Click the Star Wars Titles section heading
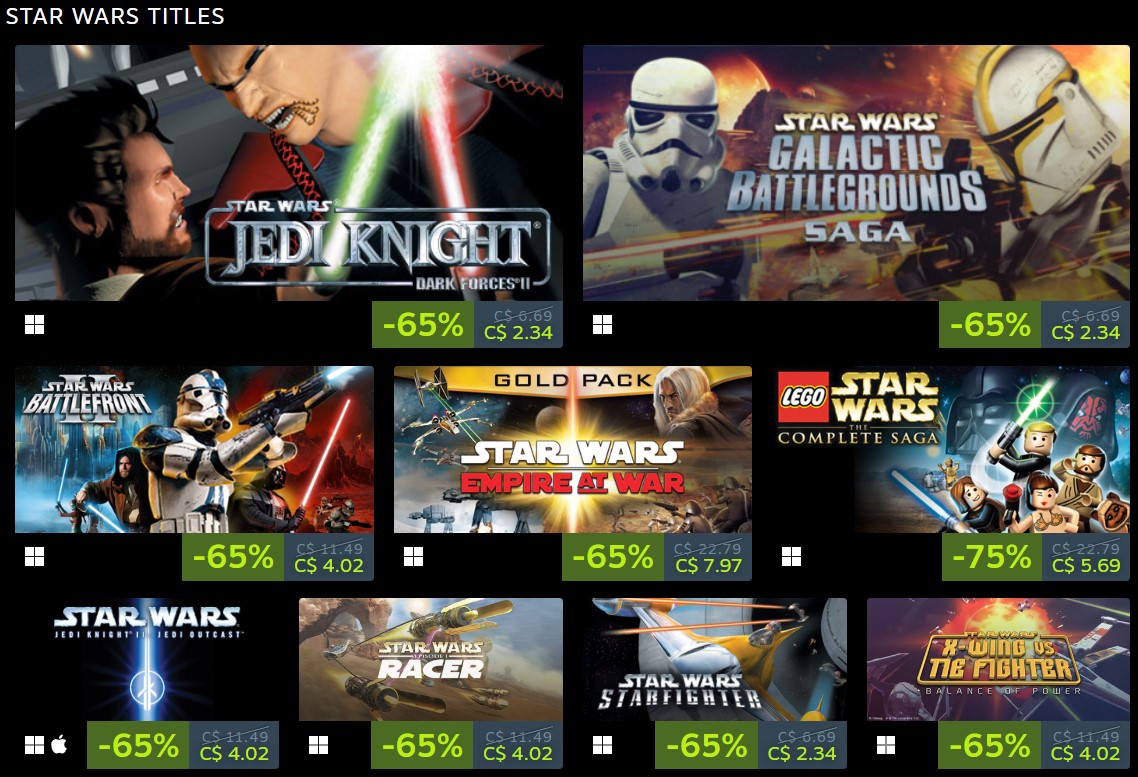The width and height of the screenshot is (1138, 777). [115, 16]
